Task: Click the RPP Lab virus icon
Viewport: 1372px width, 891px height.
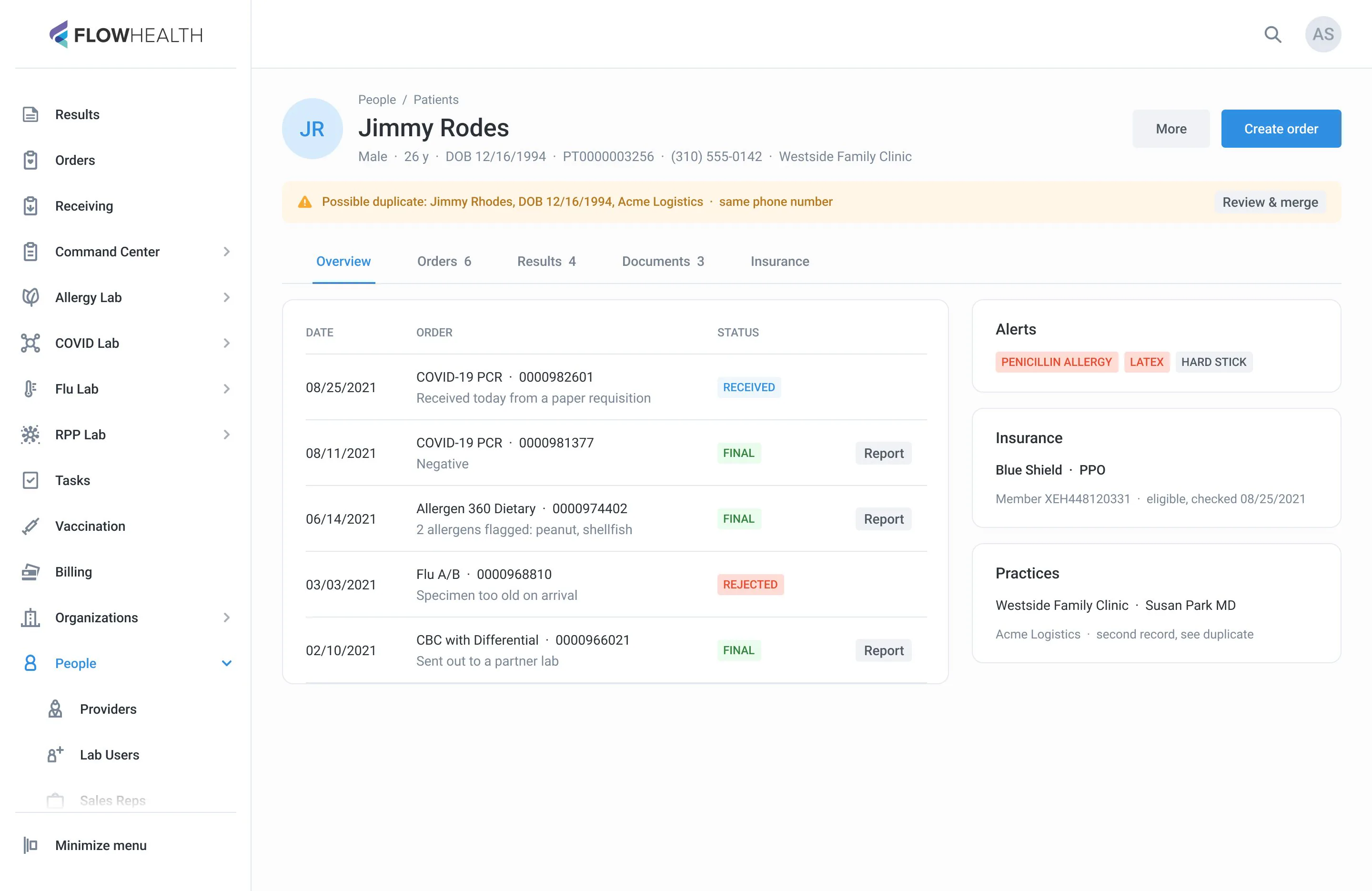Action: coord(30,434)
